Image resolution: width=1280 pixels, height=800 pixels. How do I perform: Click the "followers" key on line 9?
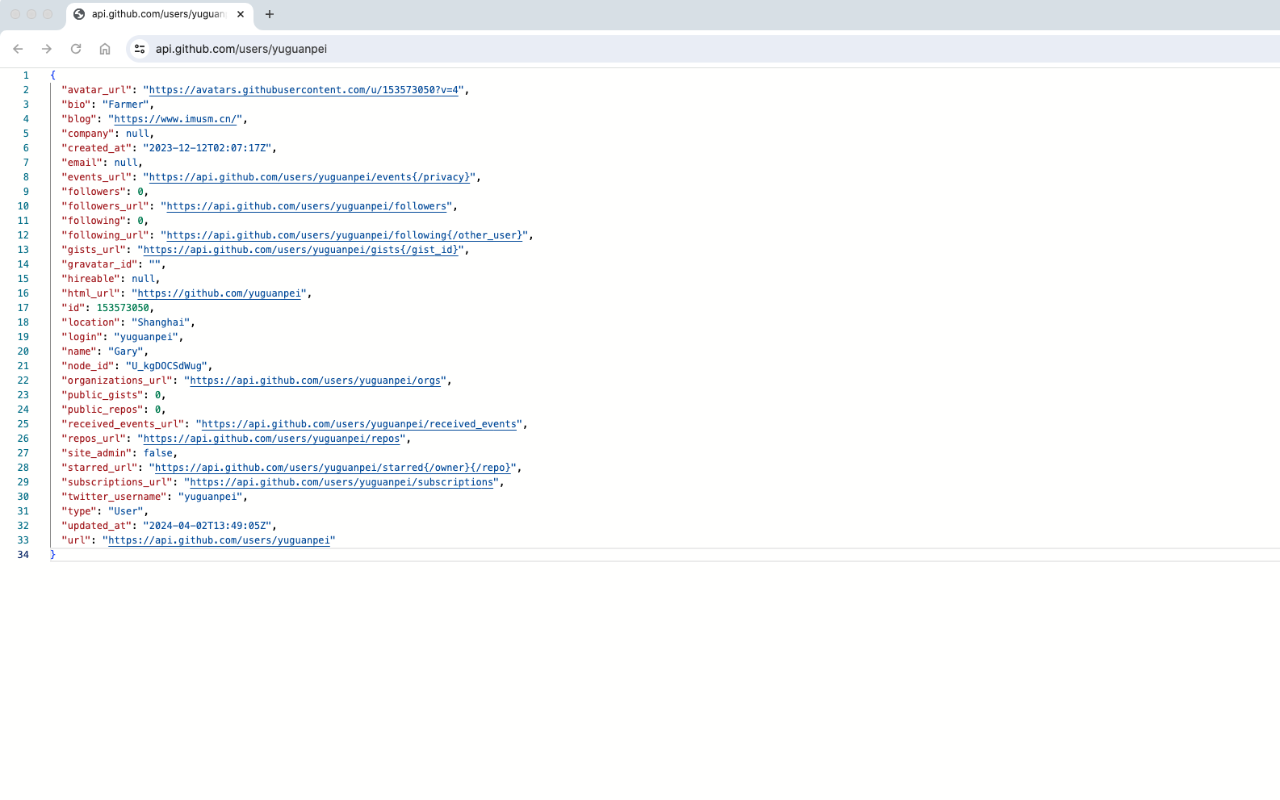tap(93, 191)
